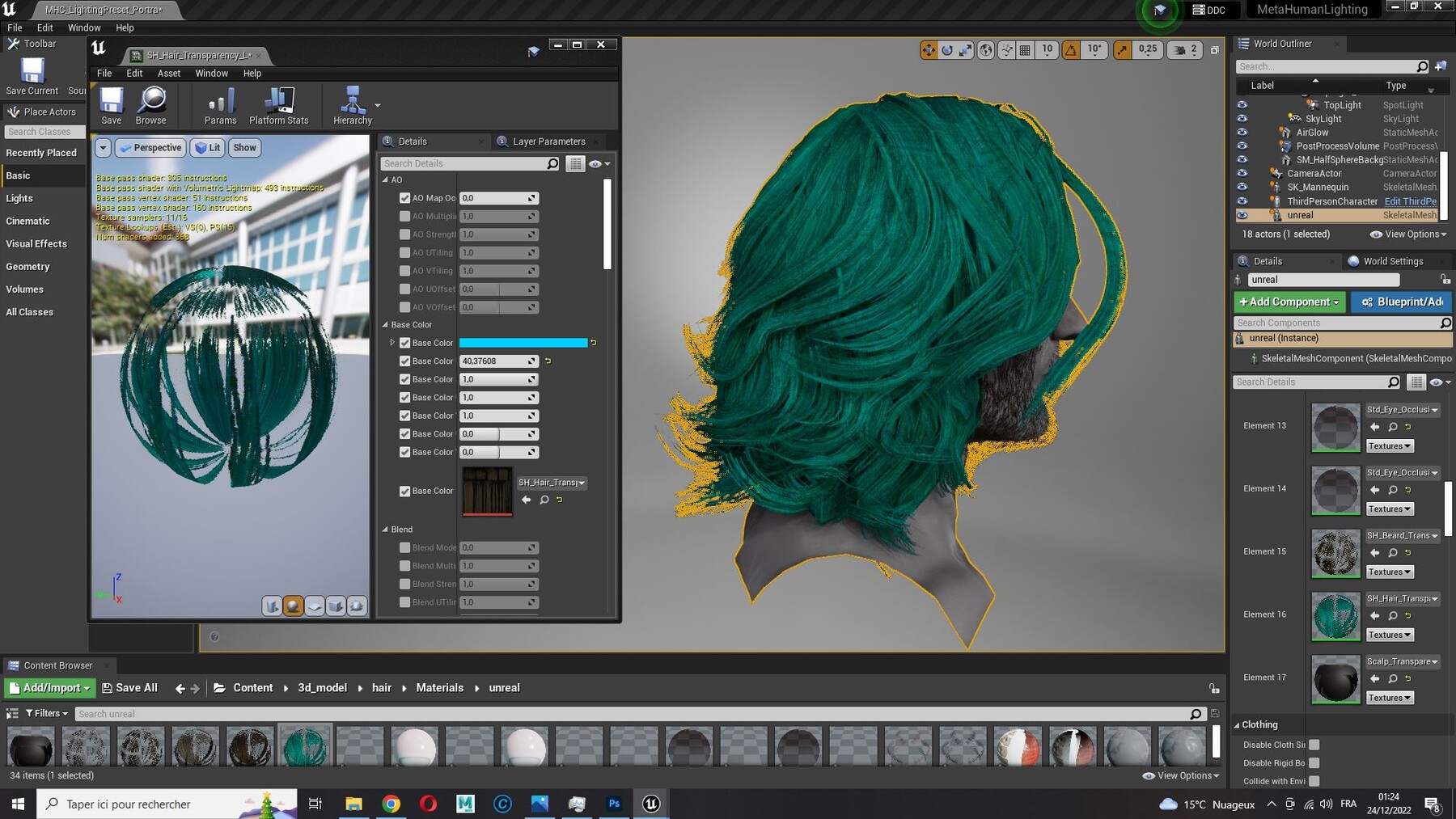
Task: Adjust the AO UOffset slider
Action: click(499, 289)
